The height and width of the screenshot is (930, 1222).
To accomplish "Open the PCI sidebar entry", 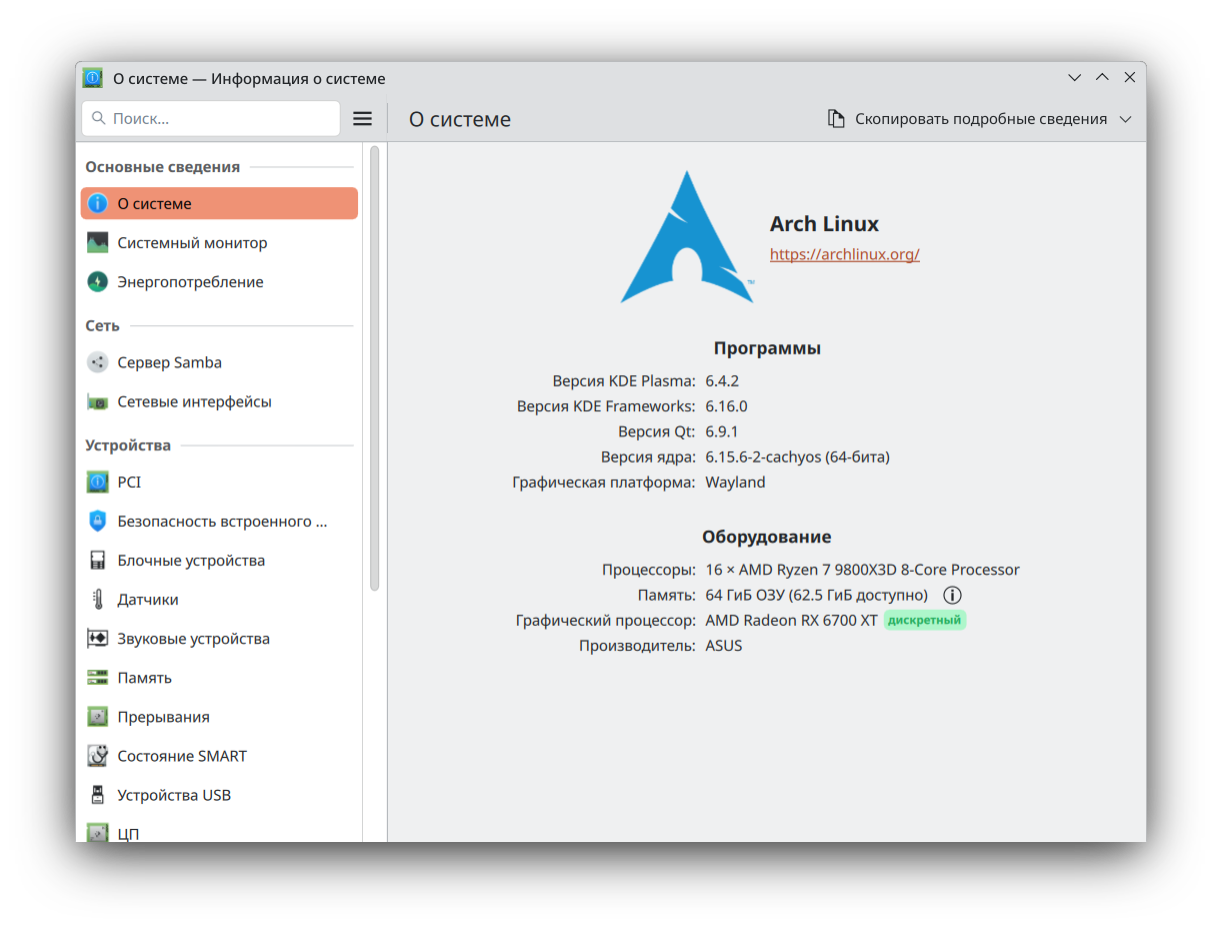I will pyautogui.click(x=219, y=482).
